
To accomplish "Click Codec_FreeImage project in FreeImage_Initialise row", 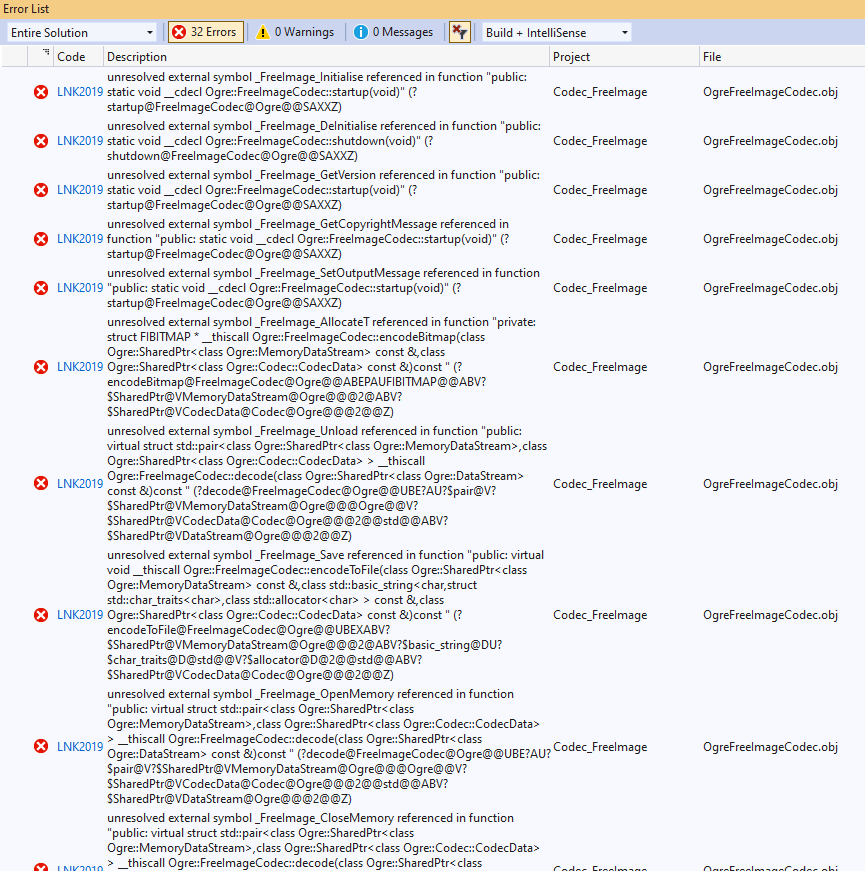I will (600, 92).
